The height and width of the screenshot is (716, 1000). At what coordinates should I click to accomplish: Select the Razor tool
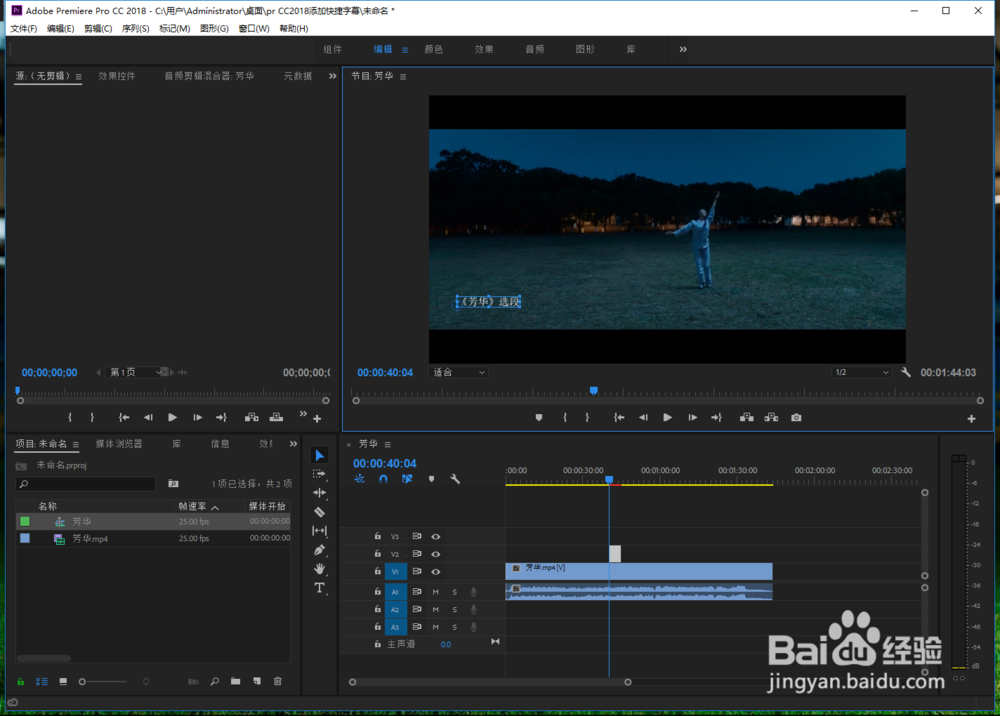tap(320, 512)
